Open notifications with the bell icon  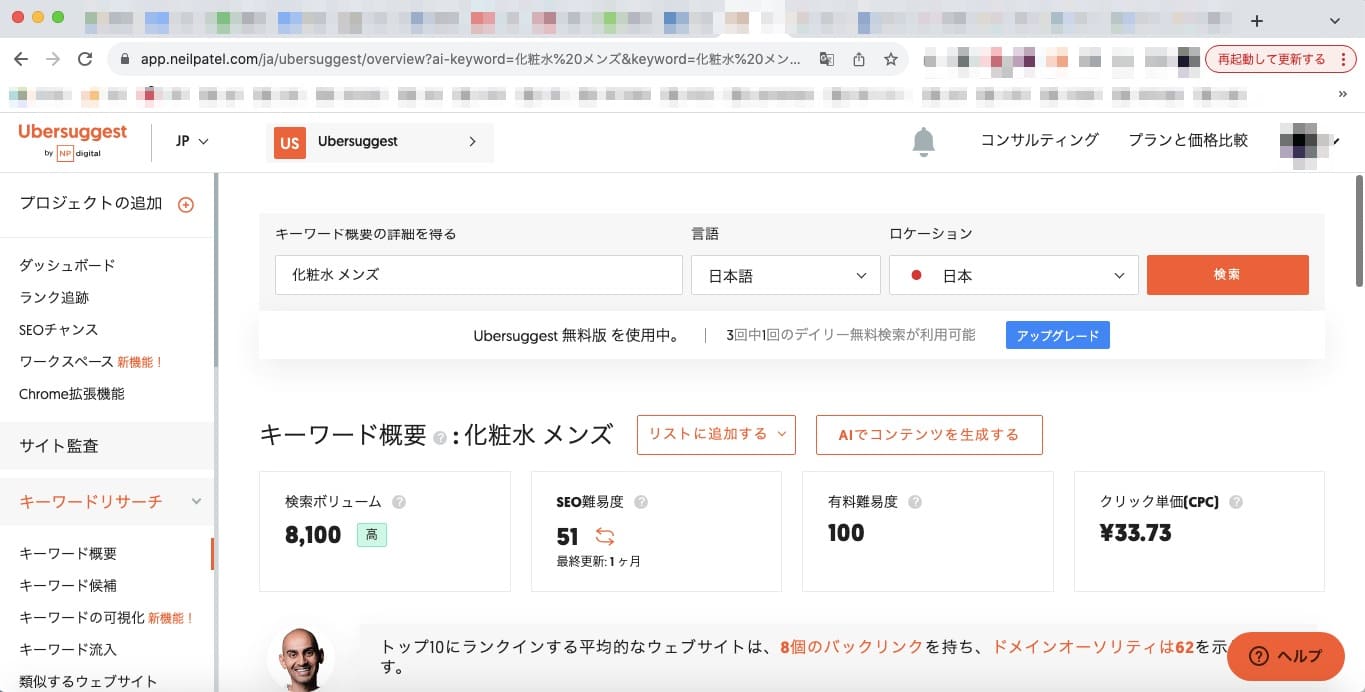click(923, 142)
